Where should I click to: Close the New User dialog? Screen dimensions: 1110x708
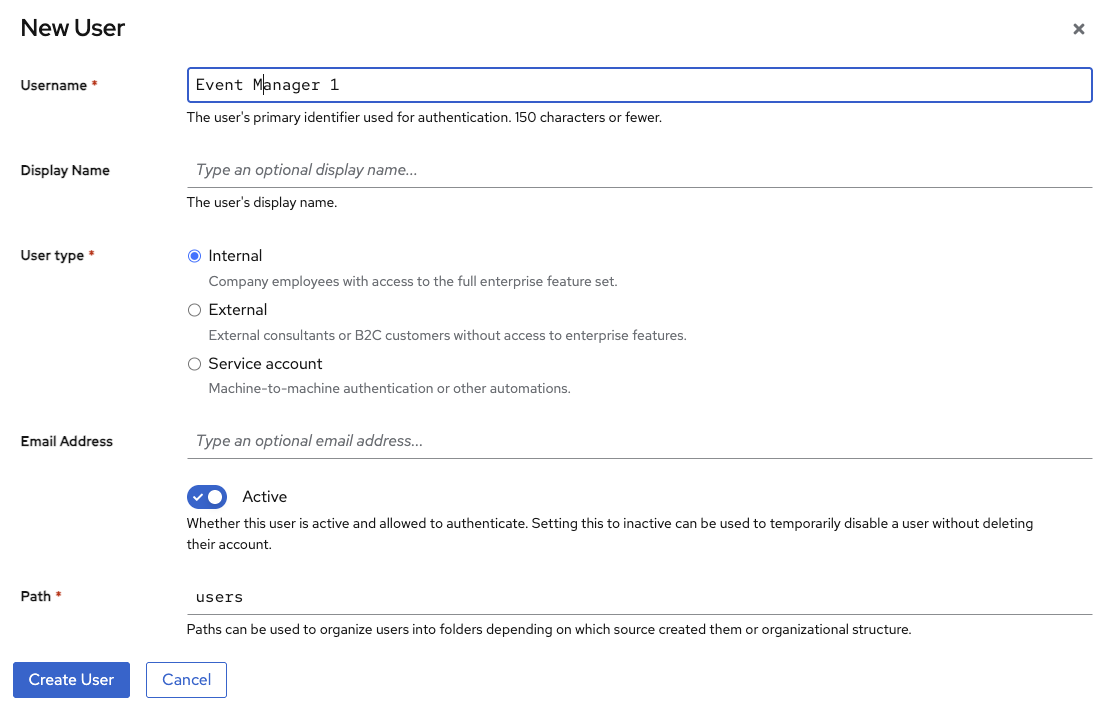(1078, 29)
